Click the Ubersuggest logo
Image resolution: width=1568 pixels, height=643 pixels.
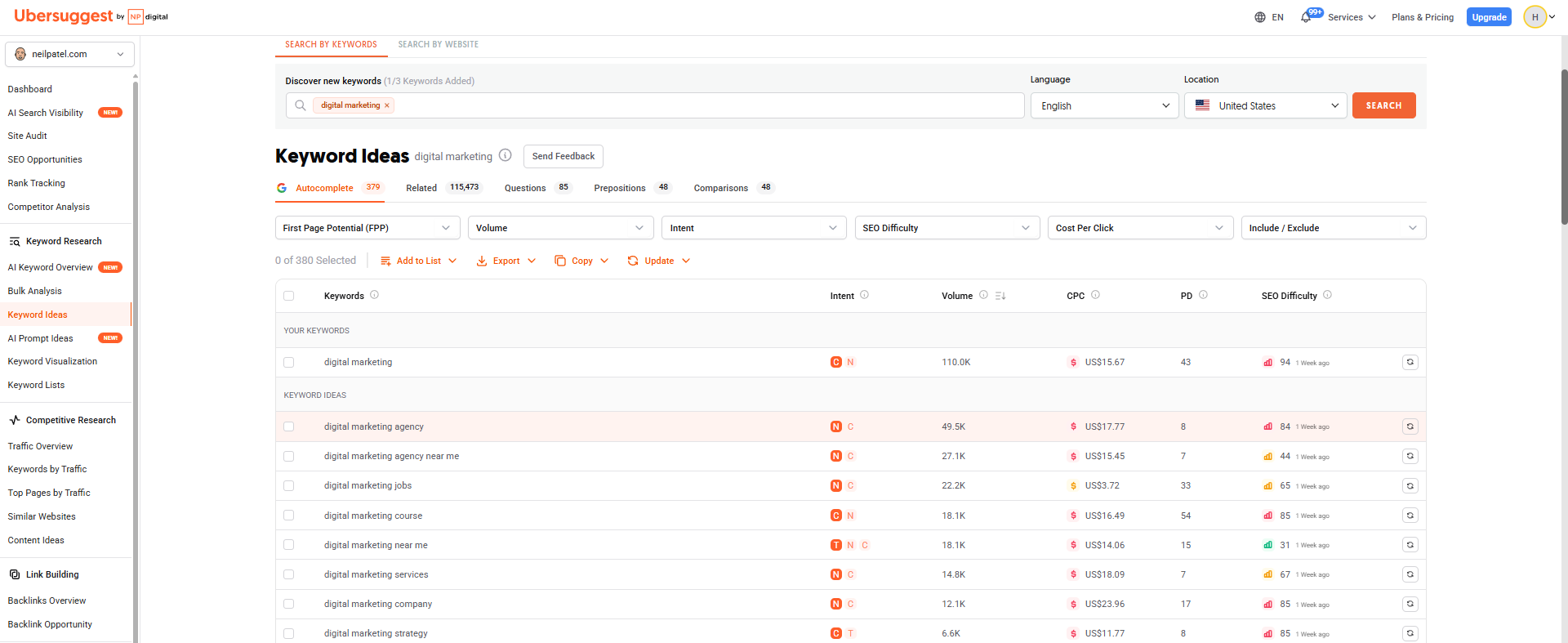click(64, 16)
